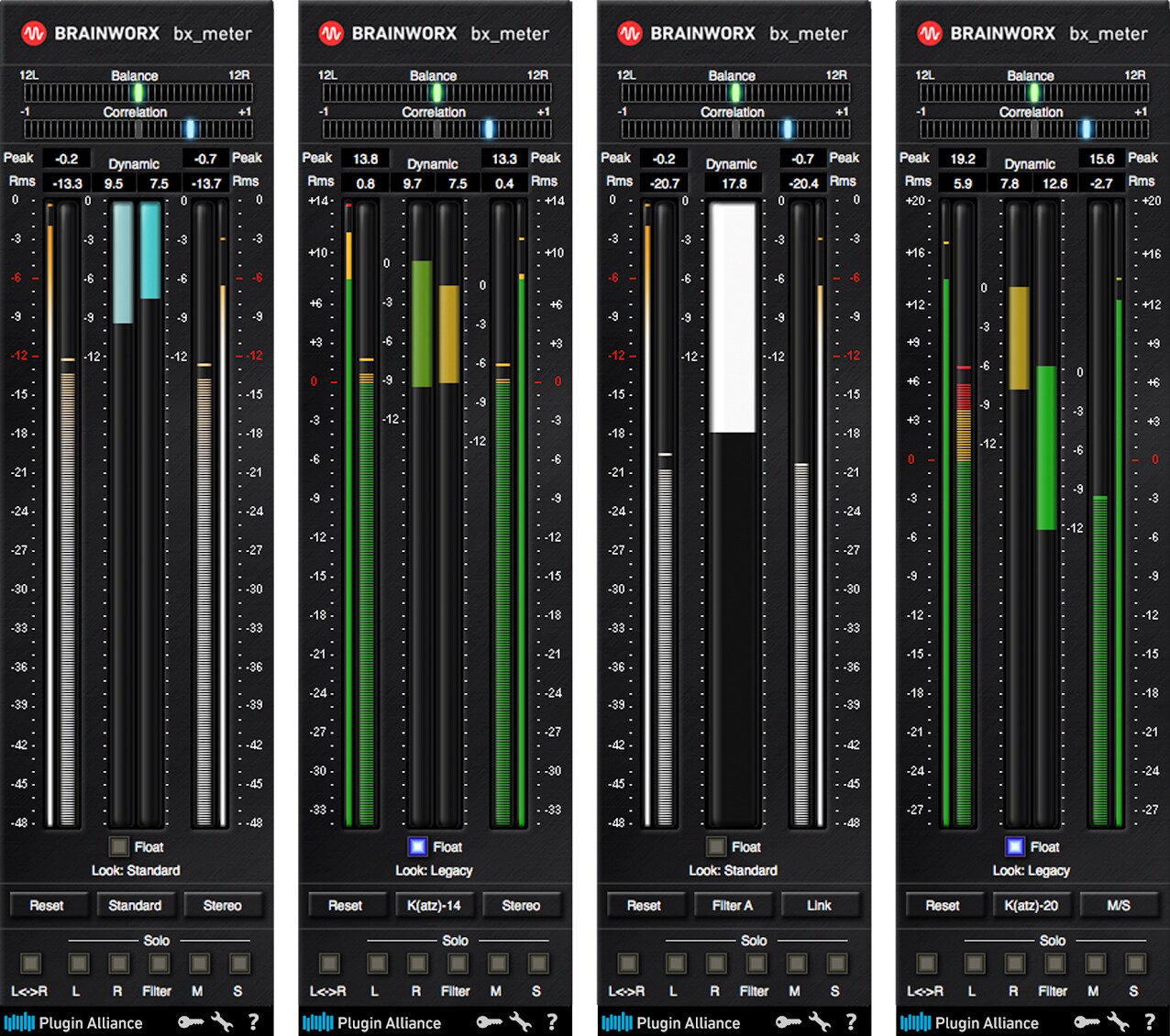The width and height of the screenshot is (1170, 1036).
Task: Solo the R channel in the Filter A meter
Action: pyautogui.click(x=716, y=964)
